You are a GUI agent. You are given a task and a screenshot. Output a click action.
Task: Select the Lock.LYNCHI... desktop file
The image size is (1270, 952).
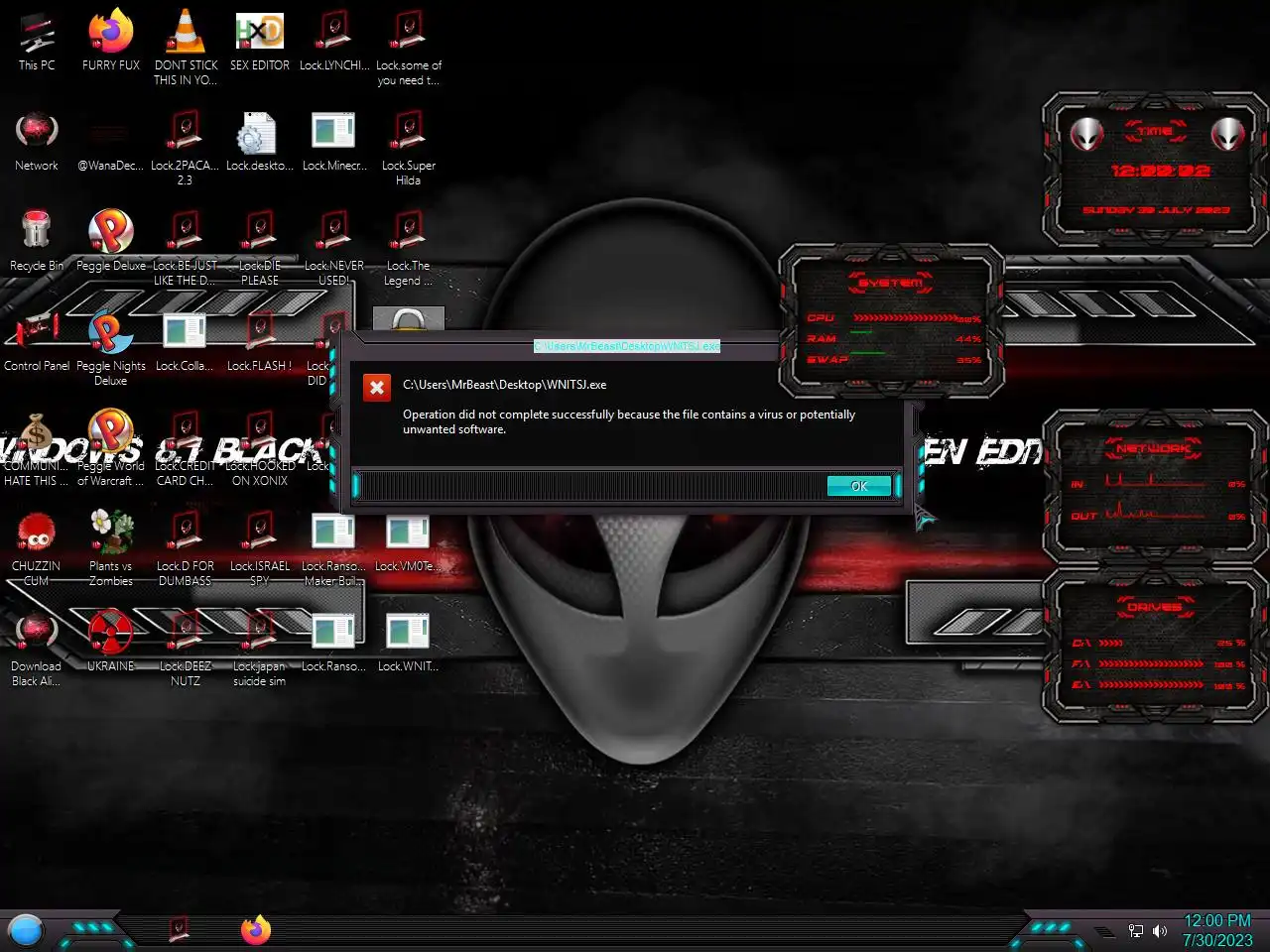pyautogui.click(x=334, y=42)
